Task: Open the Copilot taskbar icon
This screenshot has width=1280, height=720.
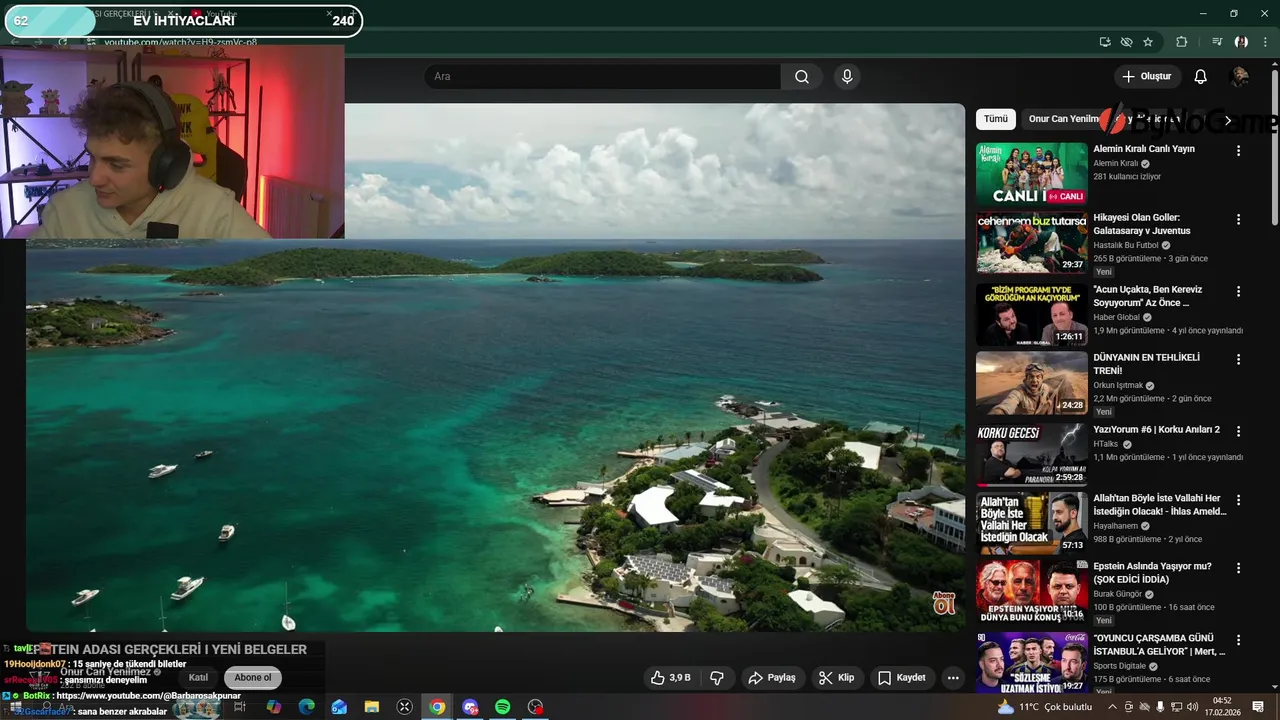Action: tap(274, 707)
